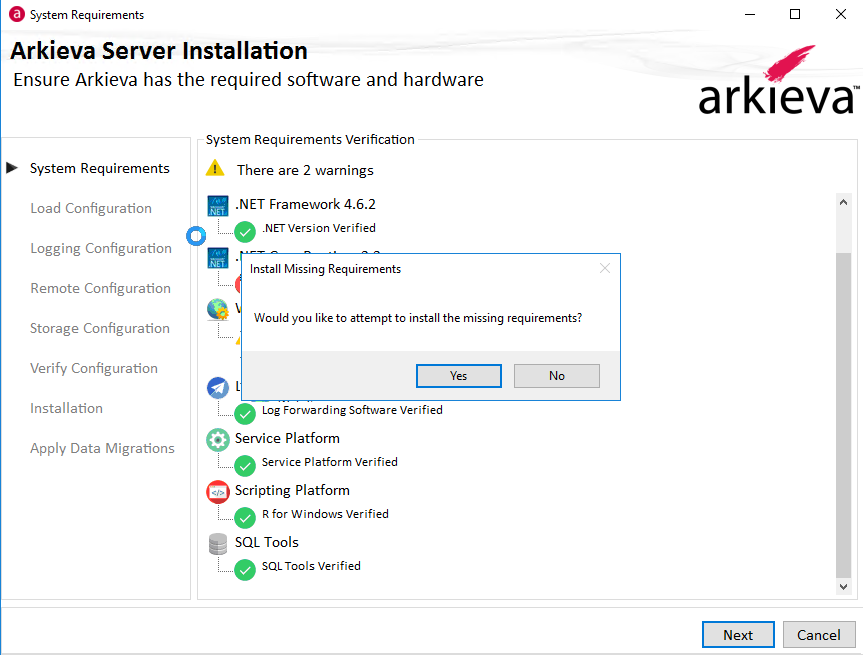Click 'Log Forwarding Software Verified' text
This screenshot has width=863, height=655.
(352, 410)
